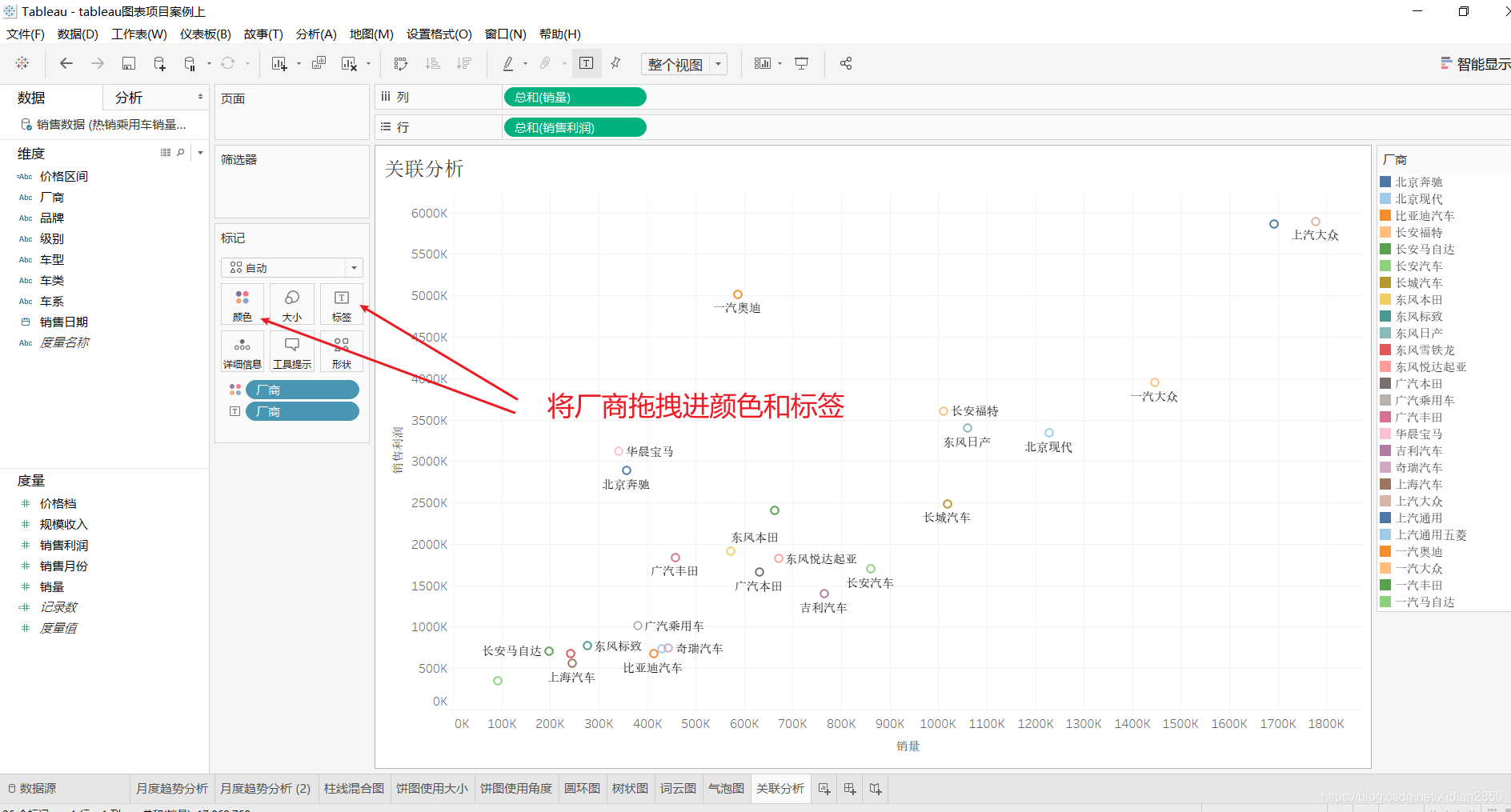The image size is (1511, 812).
Task: Click the new dashboard tab icon
Action: coord(850,789)
